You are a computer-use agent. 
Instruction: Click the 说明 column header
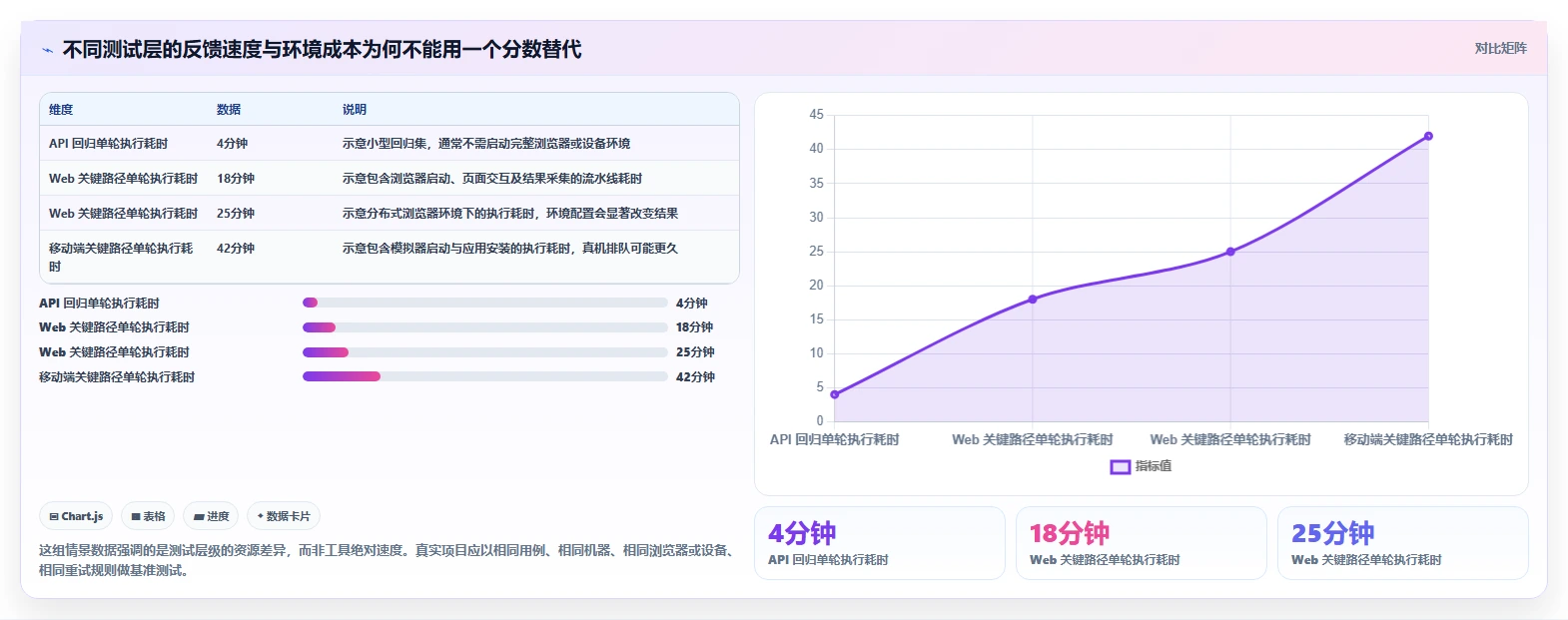tap(355, 109)
